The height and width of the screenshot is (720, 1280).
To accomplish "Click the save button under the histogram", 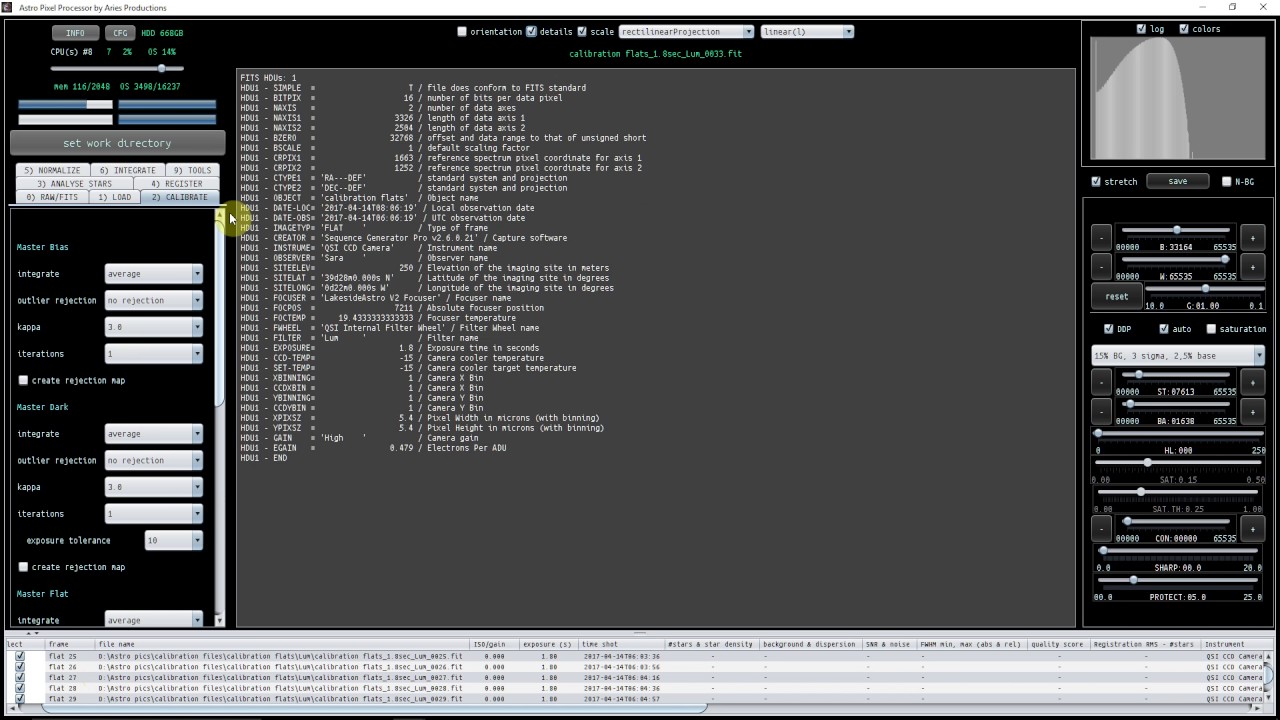I will pos(1178,182).
